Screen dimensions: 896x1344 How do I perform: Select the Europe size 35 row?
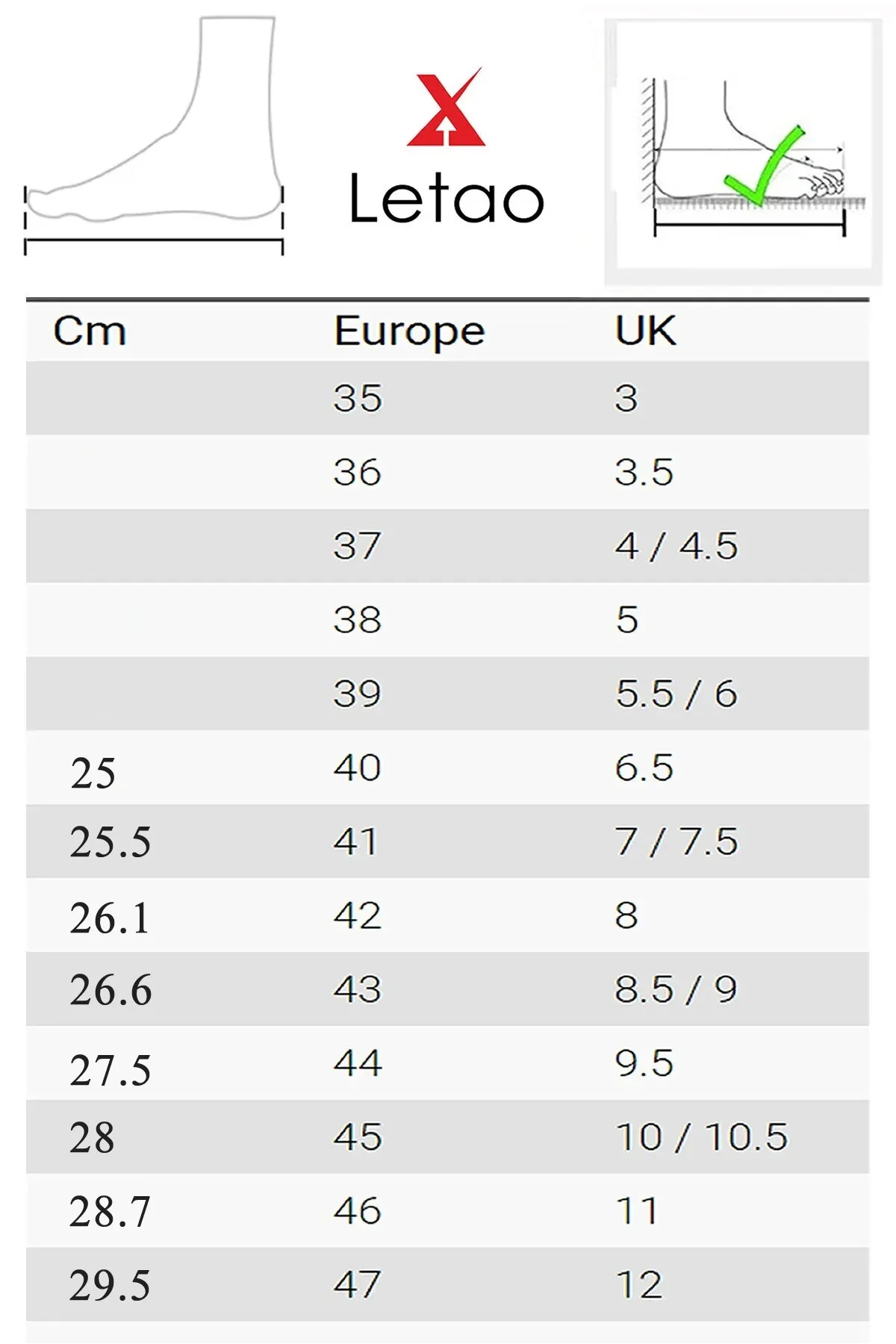click(x=447, y=398)
